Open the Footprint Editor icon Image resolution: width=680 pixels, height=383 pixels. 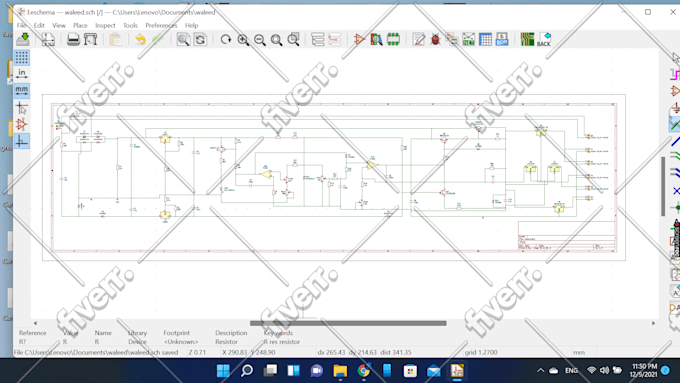pyautogui.click(x=393, y=39)
